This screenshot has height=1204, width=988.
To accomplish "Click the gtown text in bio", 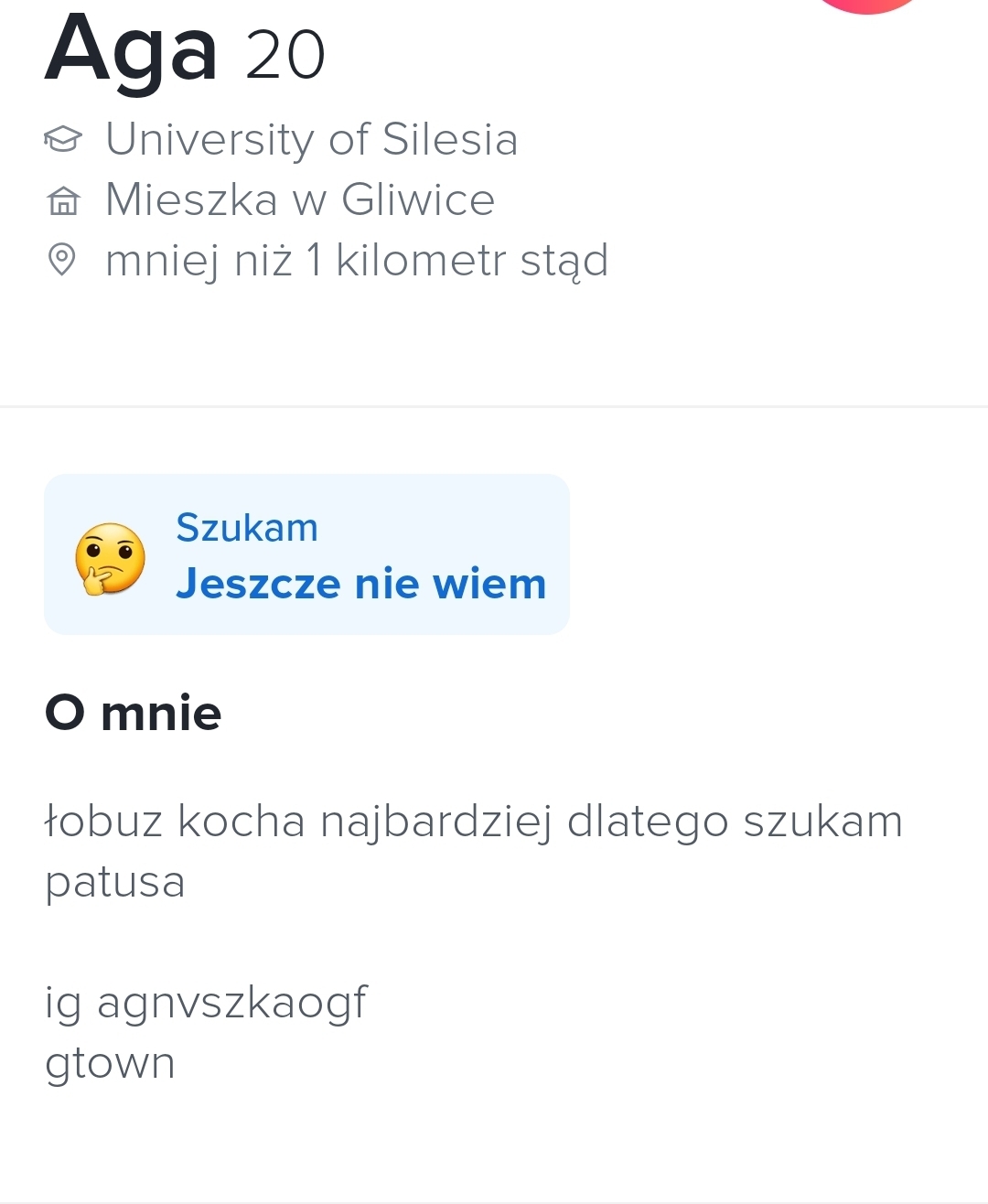I will (110, 1063).
